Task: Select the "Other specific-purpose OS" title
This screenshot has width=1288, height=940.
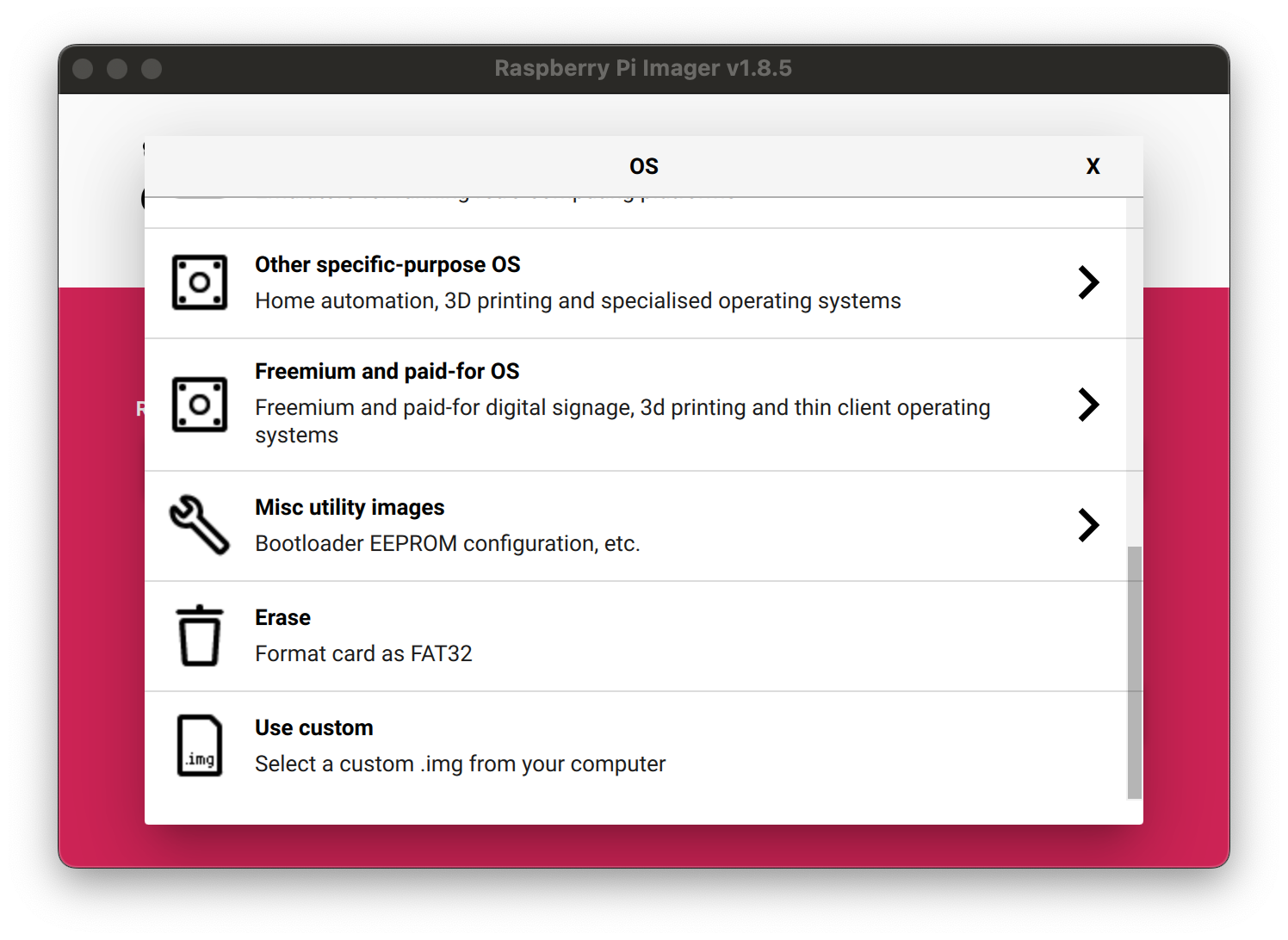Action: coord(387,264)
